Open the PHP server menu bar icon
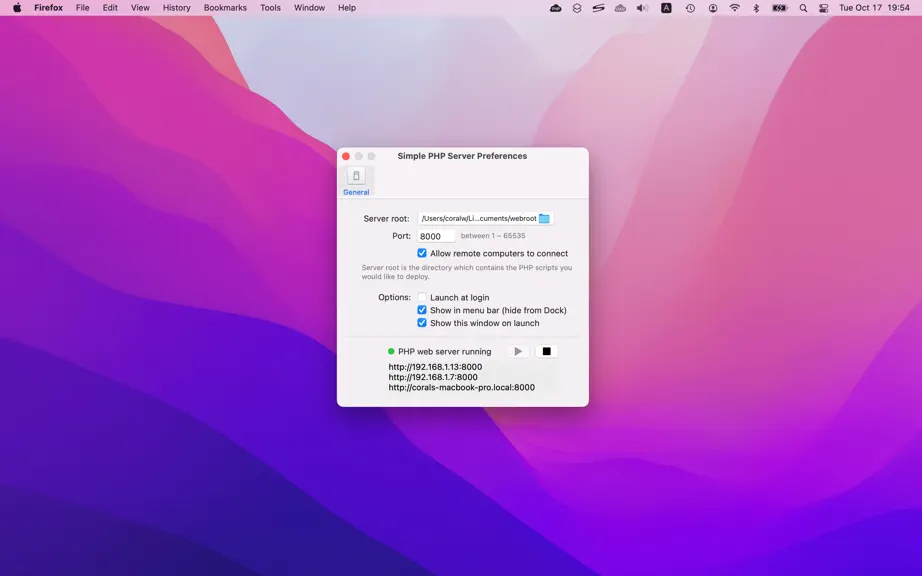The image size is (922, 576). click(555, 8)
